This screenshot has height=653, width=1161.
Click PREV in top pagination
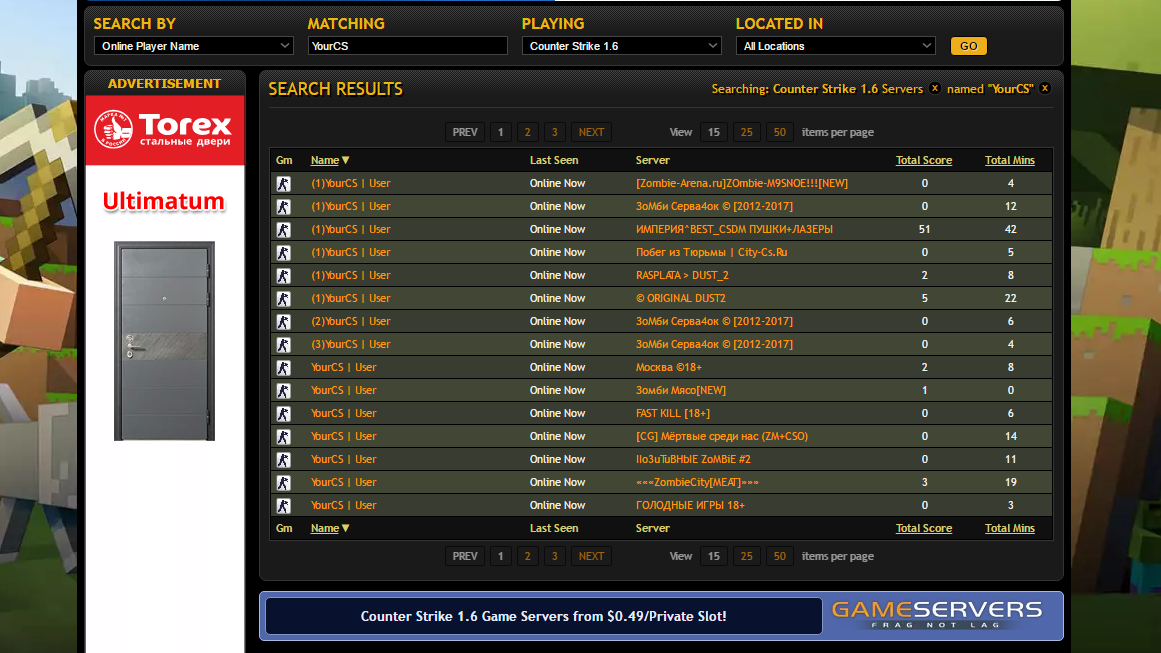465,132
